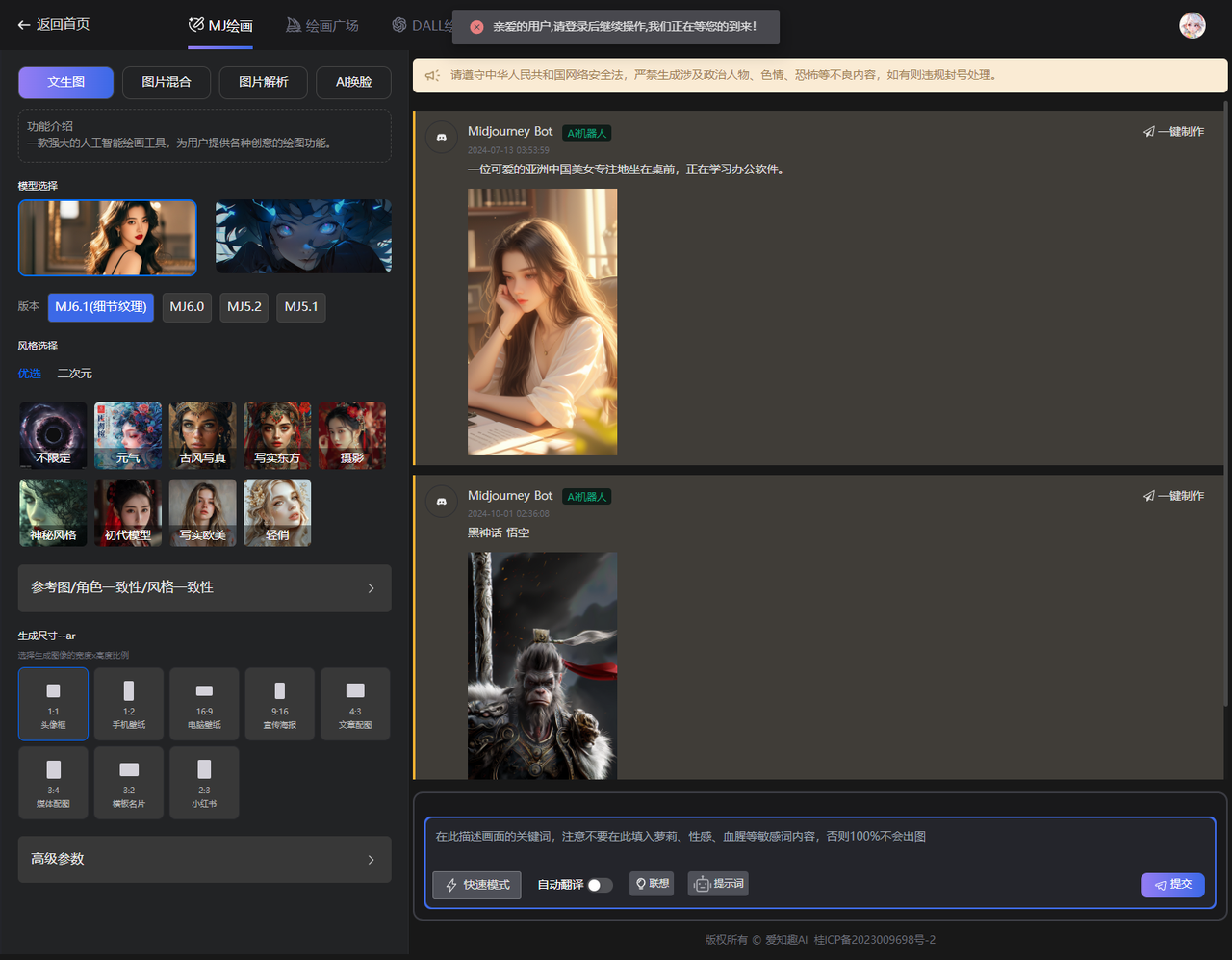Open the DALL tab
The image size is (1232, 960).
[x=422, y=25]
